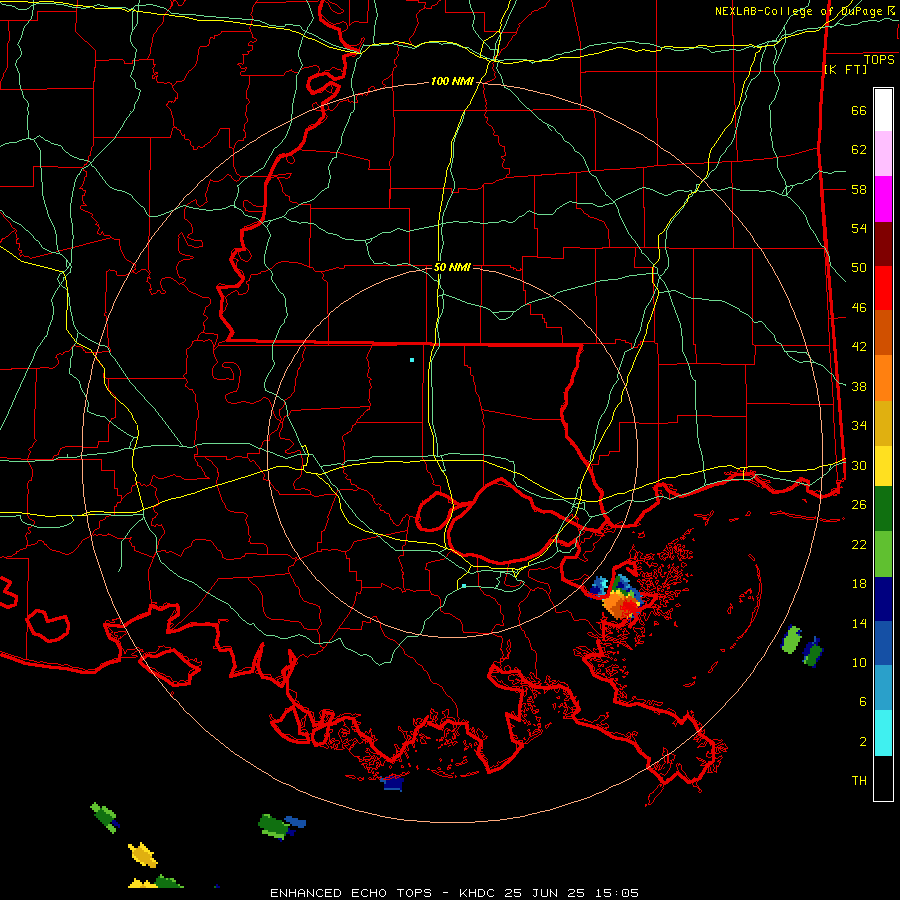This screenshot has height=900, width=900.
Task: Click the cyan dot near the 50 NMI label
Action: [412, 360]
